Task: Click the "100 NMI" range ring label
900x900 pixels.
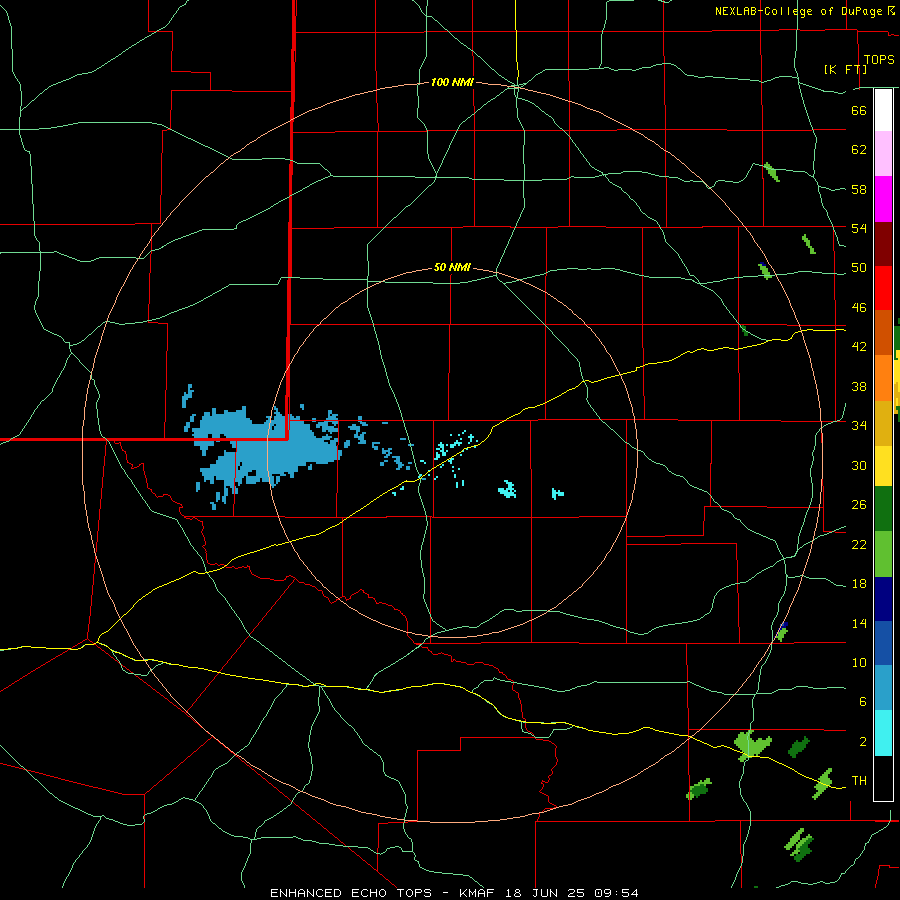Action: point(452,82)
